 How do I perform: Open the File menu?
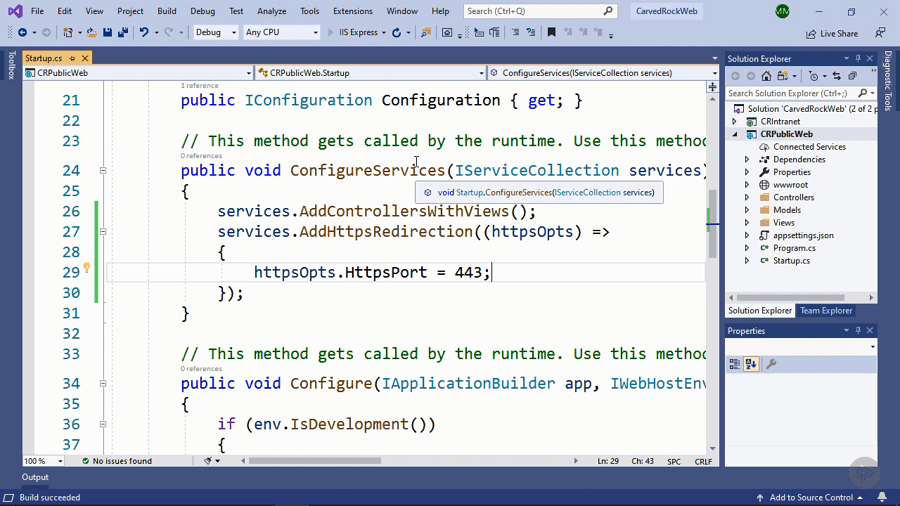37,11
